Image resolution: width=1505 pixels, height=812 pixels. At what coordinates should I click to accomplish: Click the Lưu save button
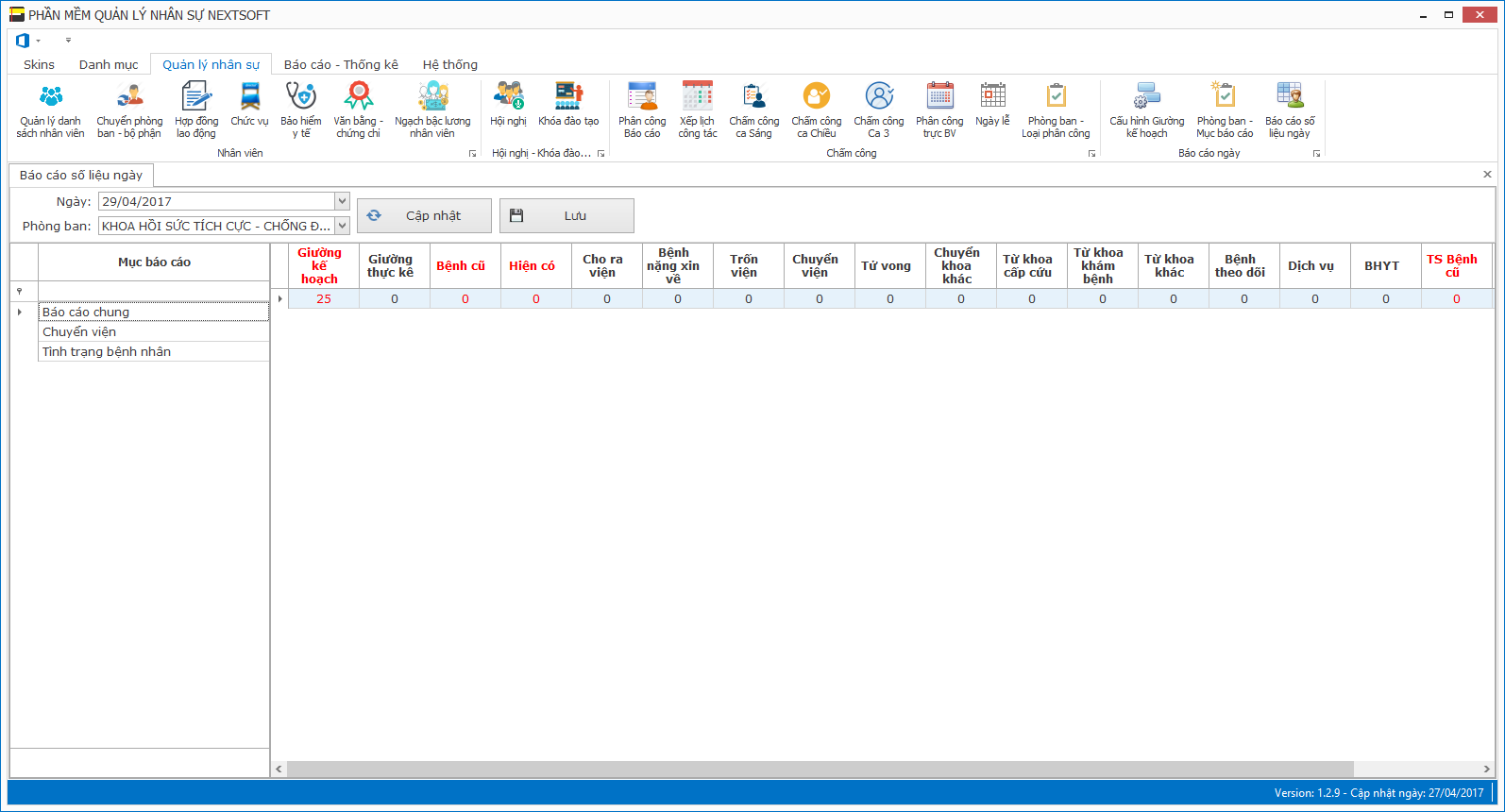click(566, 215)
